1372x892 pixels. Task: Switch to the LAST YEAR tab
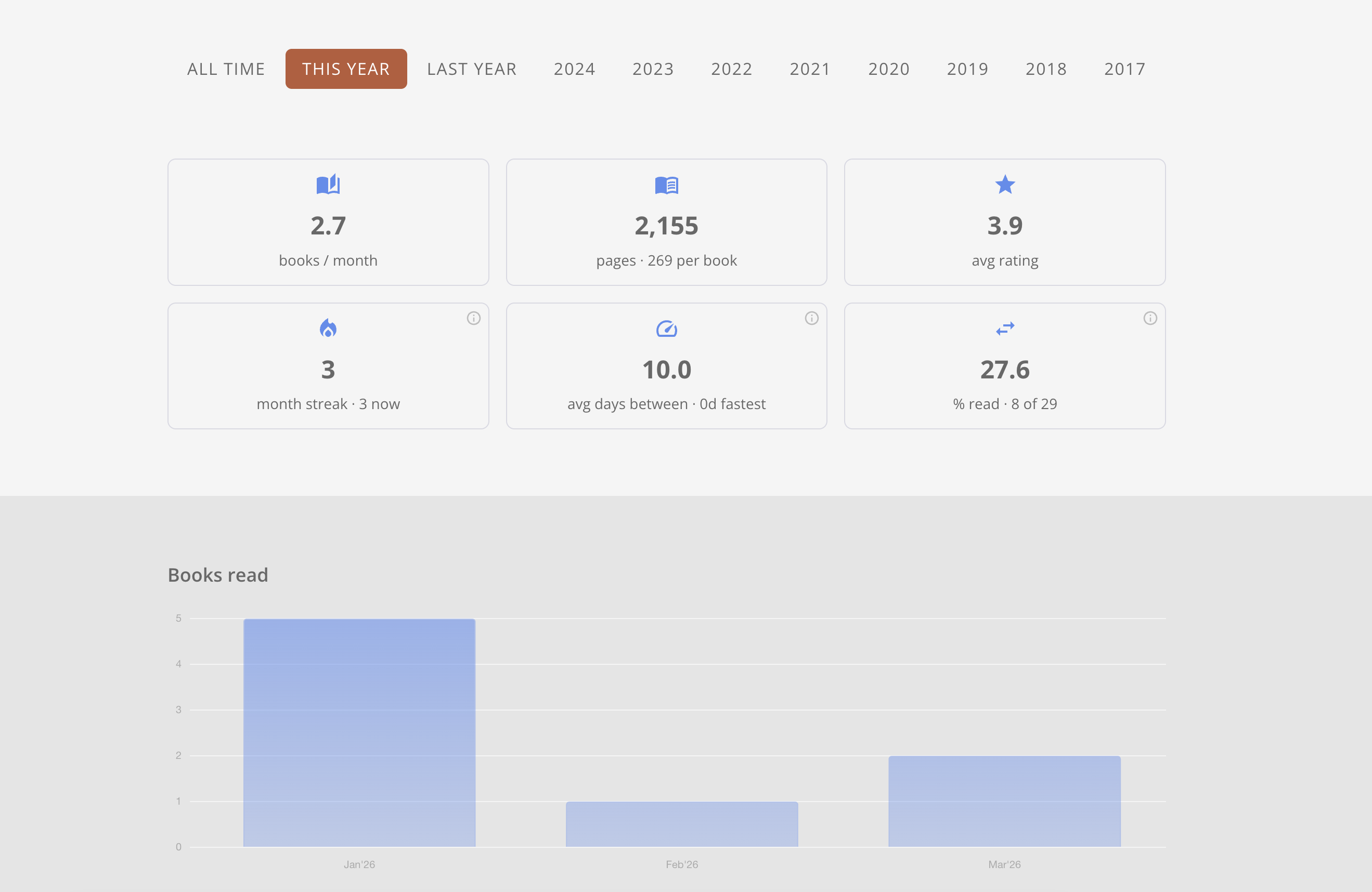coord(472,69)
